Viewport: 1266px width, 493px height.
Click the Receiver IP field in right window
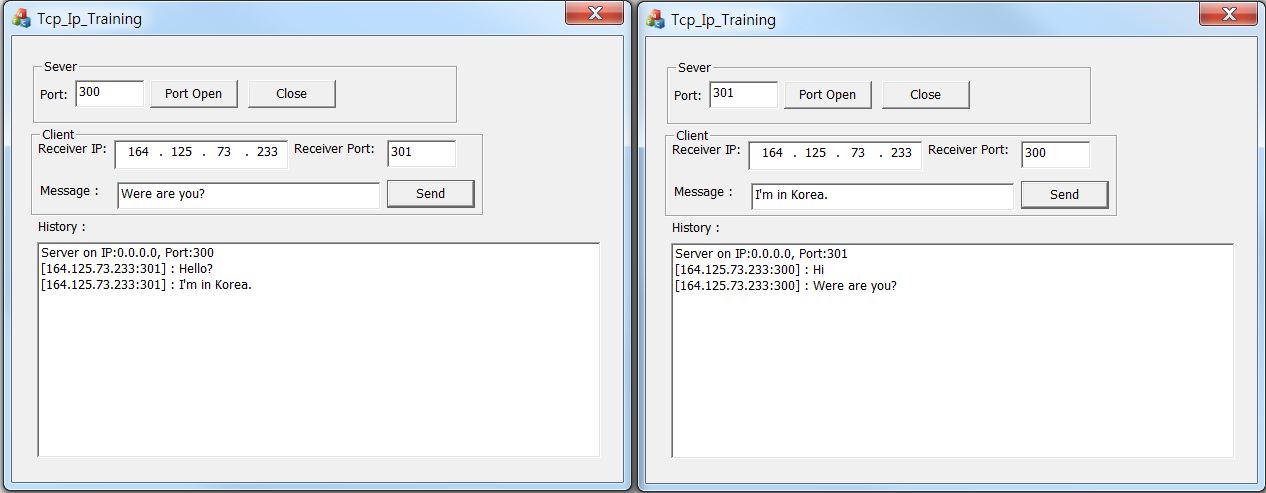point(835,155)
